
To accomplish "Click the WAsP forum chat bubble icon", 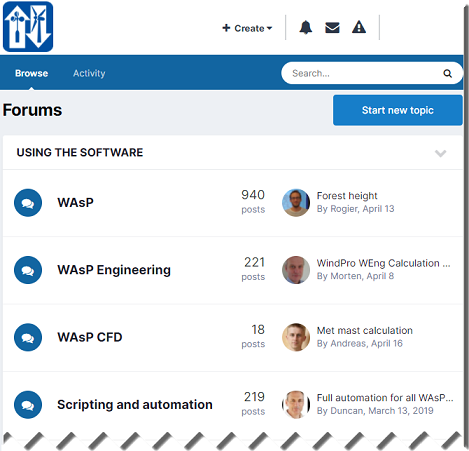I will click(x=28, y=203).
